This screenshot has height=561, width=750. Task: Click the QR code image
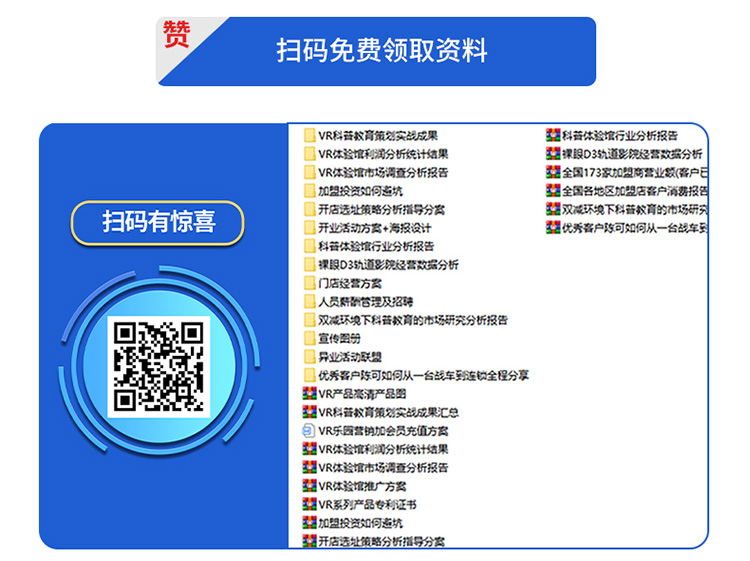click(x=158, y=366)
